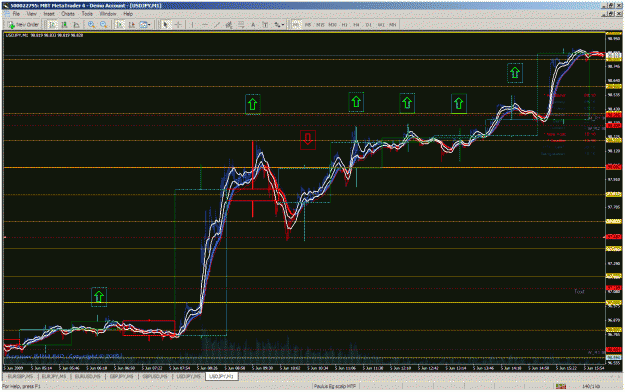
Task: Switch to M5 timeframe
Action: pyautogui.click(x=308, y=25)
